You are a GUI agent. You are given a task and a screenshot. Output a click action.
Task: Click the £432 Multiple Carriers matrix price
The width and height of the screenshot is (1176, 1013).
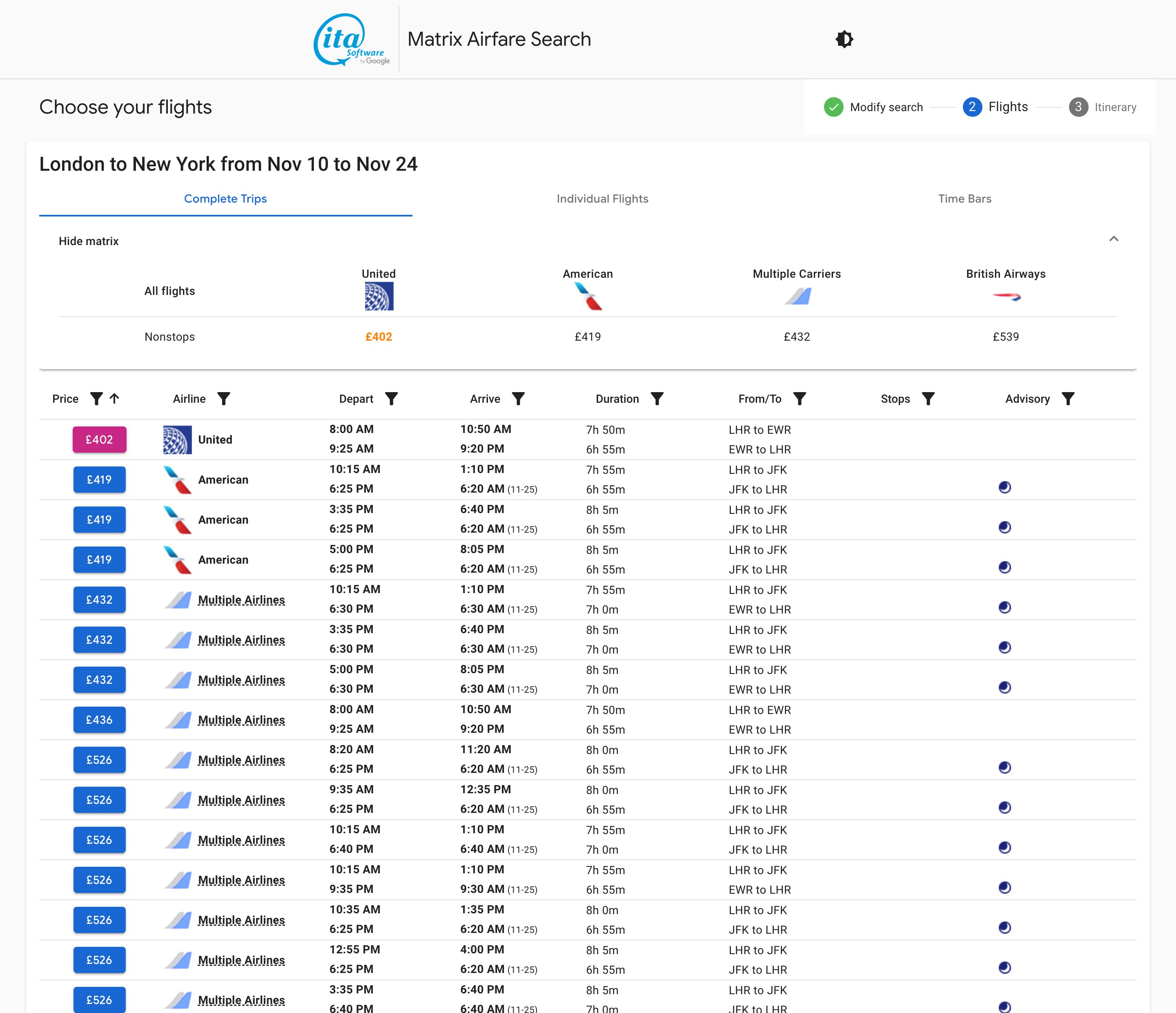797,337
